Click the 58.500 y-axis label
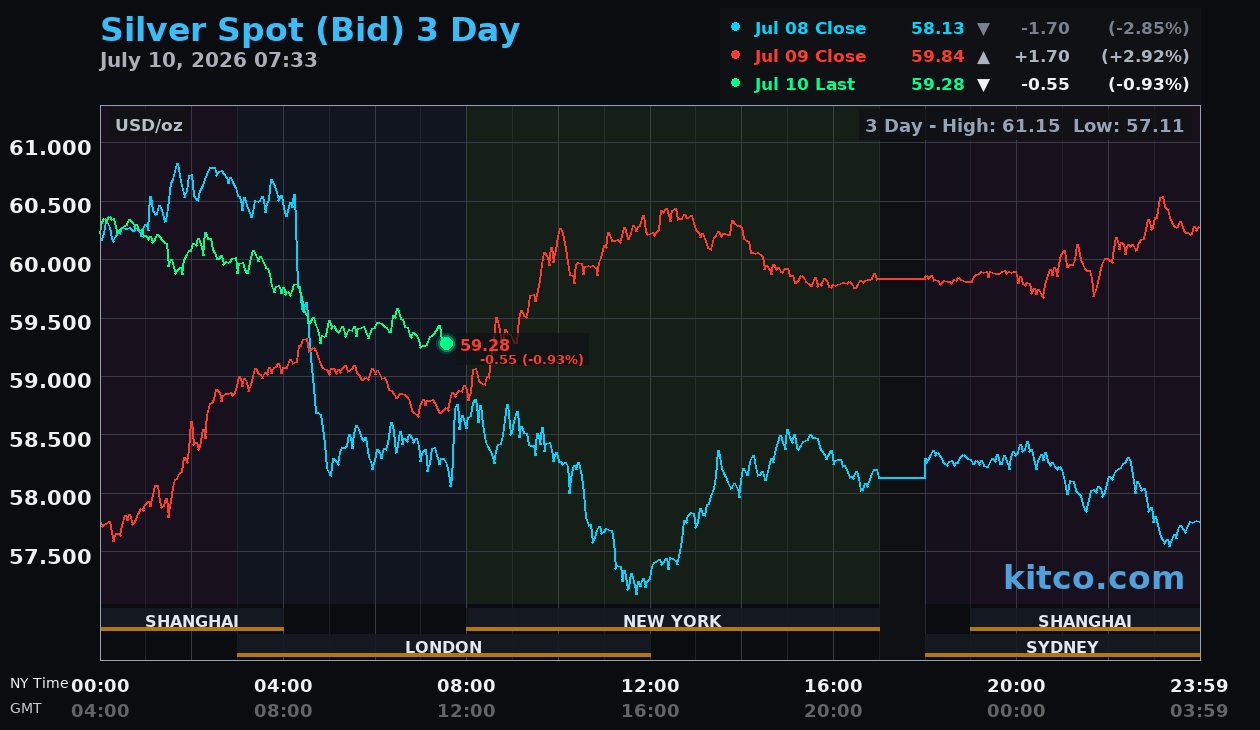1260x730 pixels. [50, 438]
